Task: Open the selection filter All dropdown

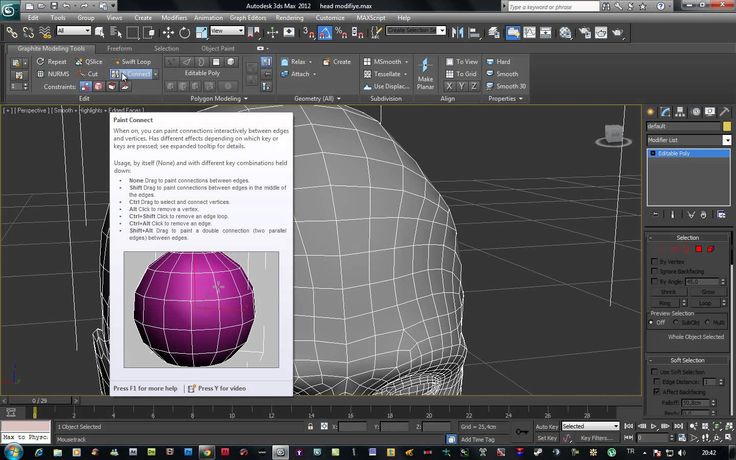Action: (73, 31)
